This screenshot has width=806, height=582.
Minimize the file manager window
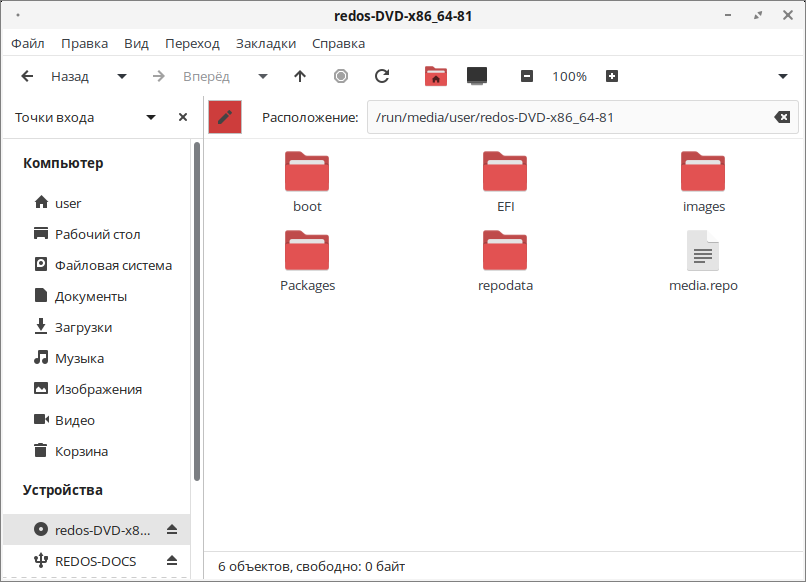(728, 15)
